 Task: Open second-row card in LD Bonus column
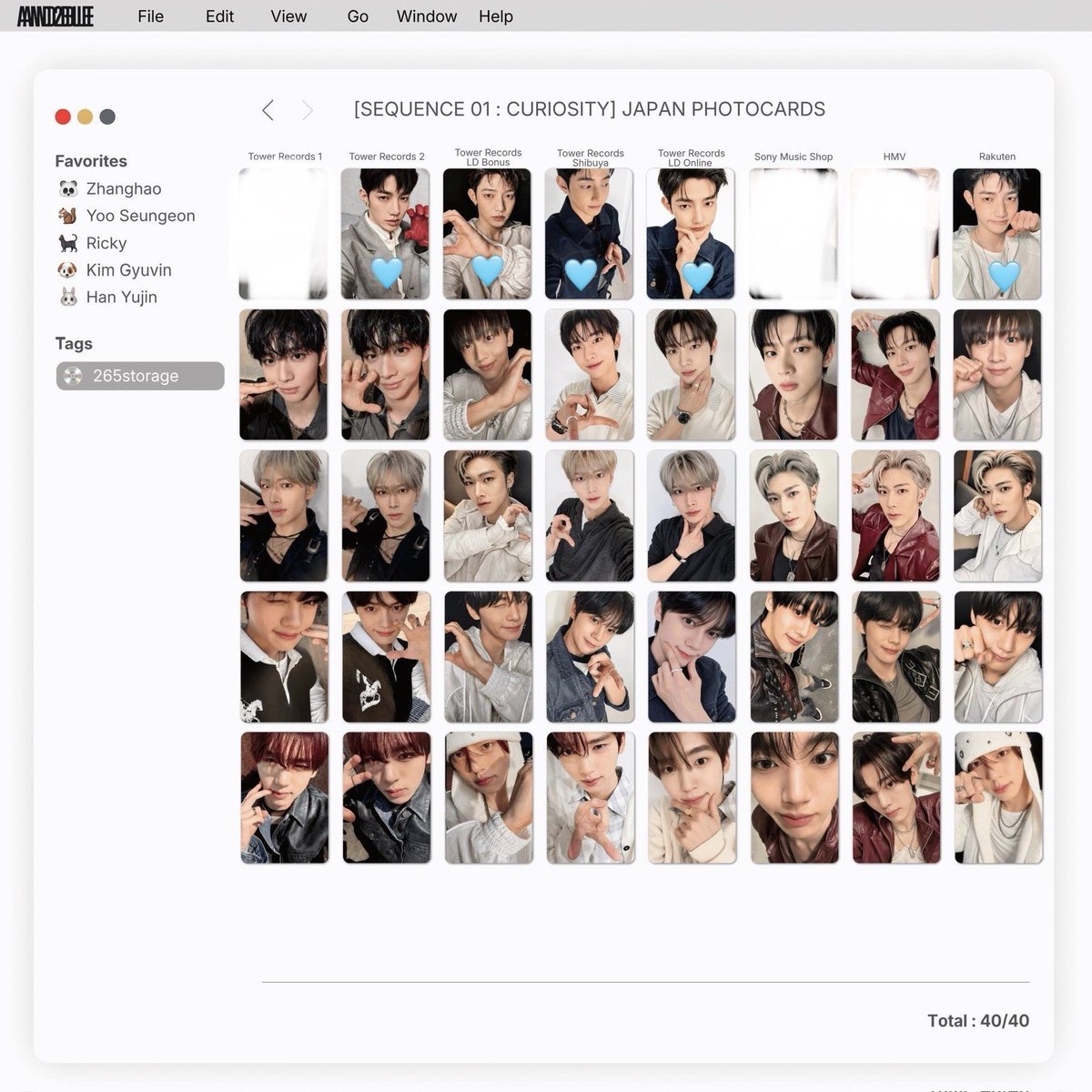click(x=487, y=375)
